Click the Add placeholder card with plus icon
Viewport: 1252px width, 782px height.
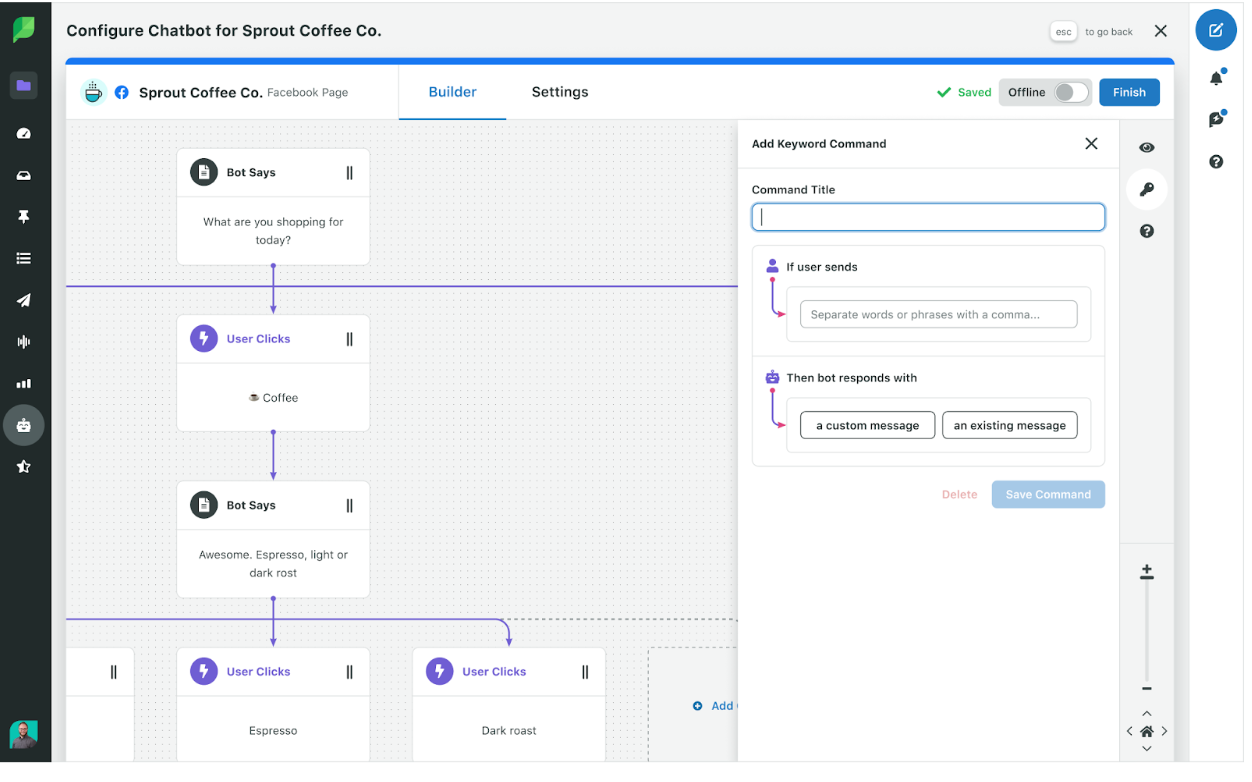pyautogui.click(x=694, y=706)
